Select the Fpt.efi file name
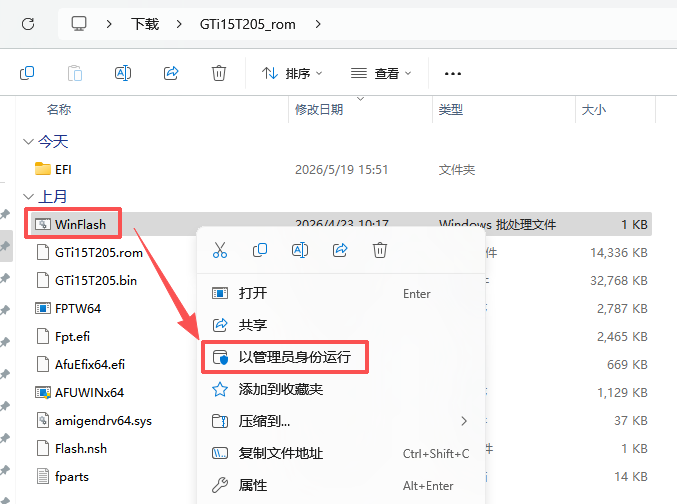Screen dimensions: 677x504 coord(73,337)
